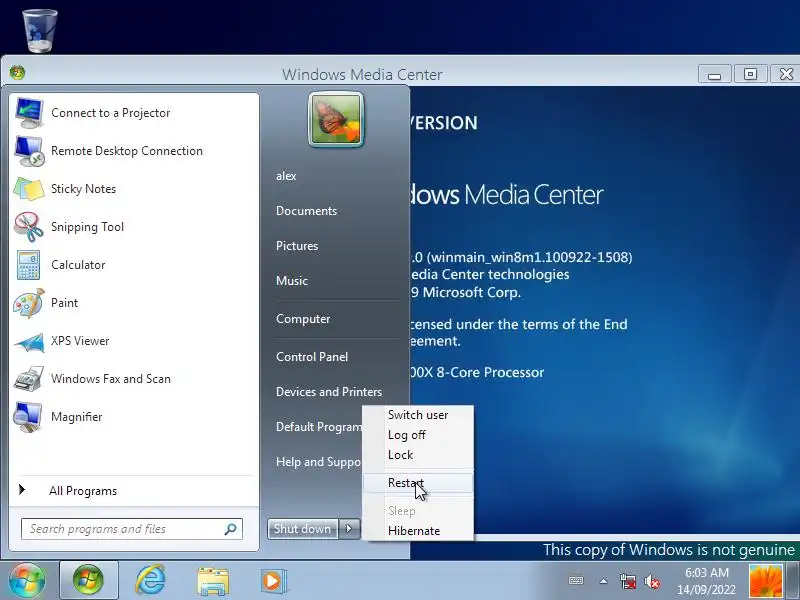The image size is (800, 600).
Task: Select Log off in power menu
Action: pyautogui.click(x=407, y=435)
